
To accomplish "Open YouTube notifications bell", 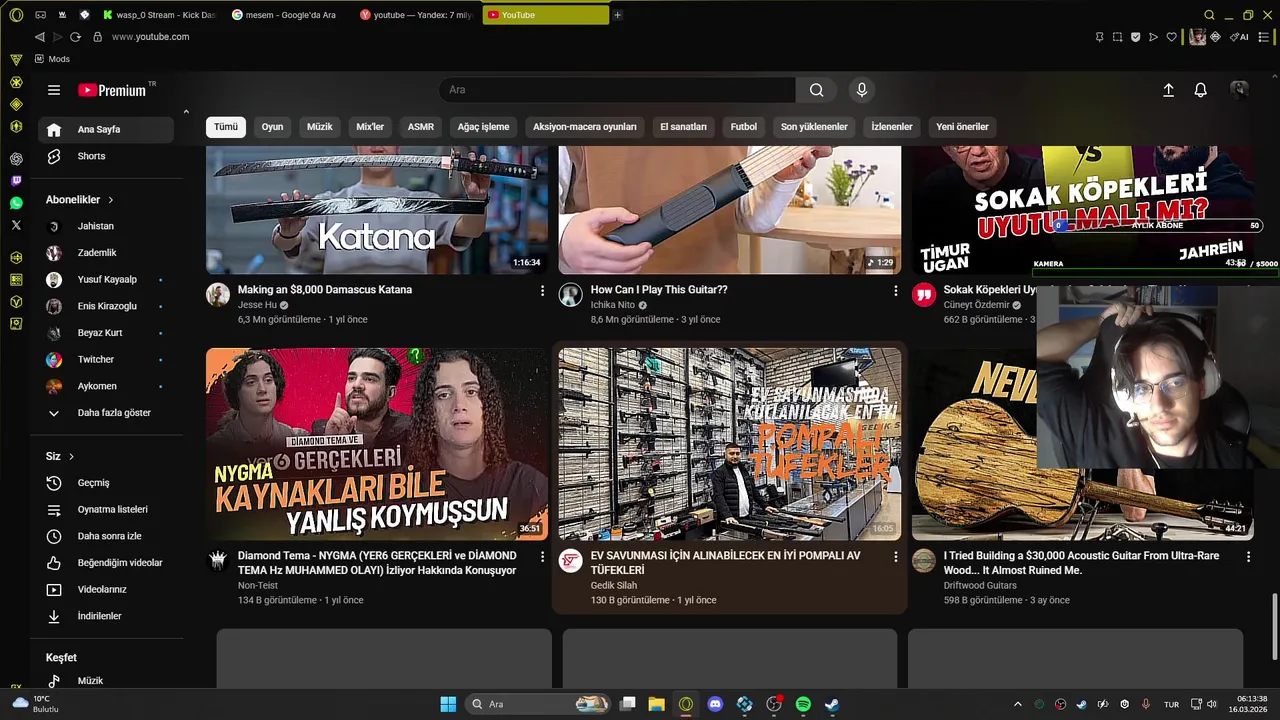I will 1201,90.
